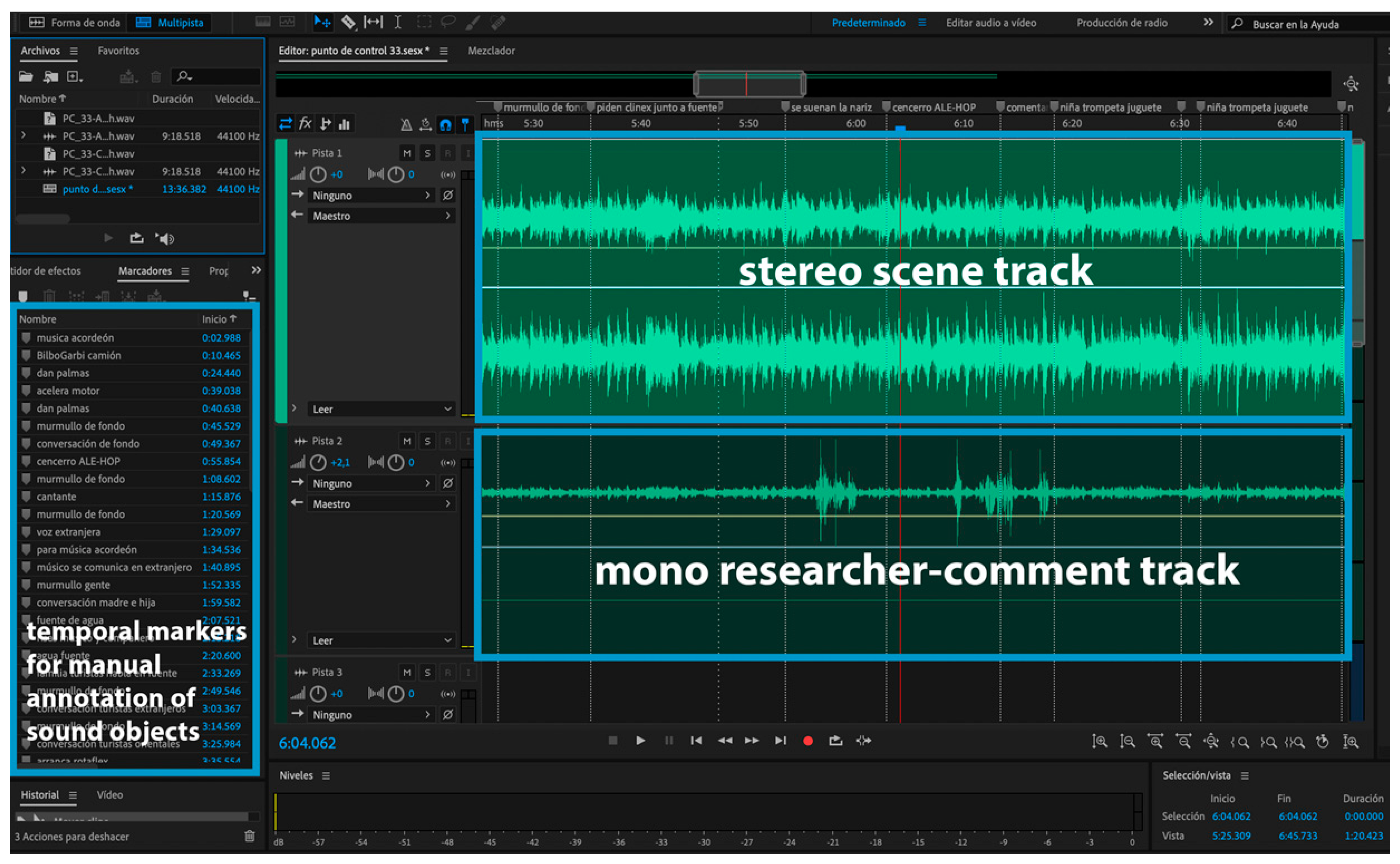The width and height of the screenshot is (1400, 864).
Task: Select the Razor tool
Action: click(x=348, y=22)
